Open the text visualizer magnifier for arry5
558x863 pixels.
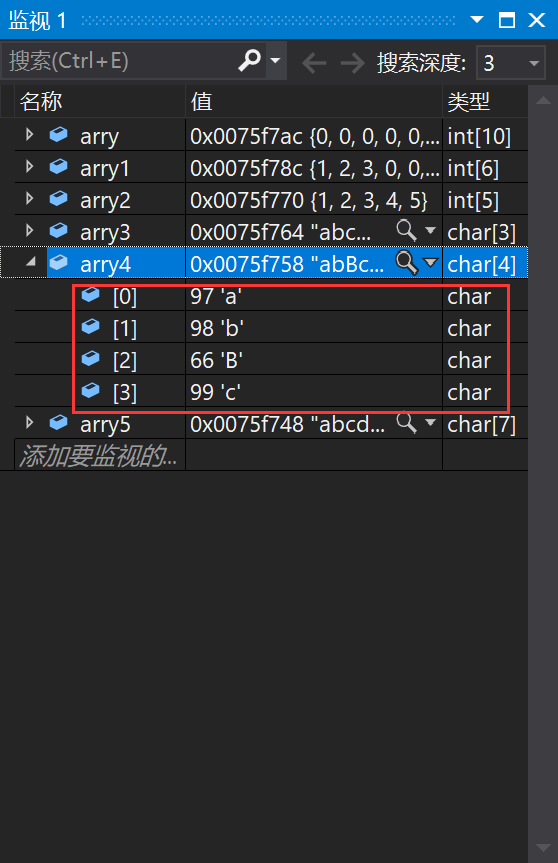click(x=407, y=423)
